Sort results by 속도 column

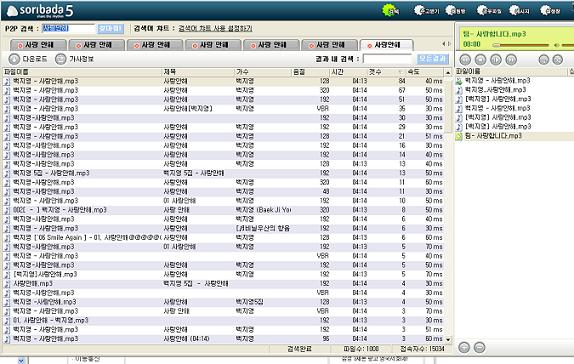425,72
